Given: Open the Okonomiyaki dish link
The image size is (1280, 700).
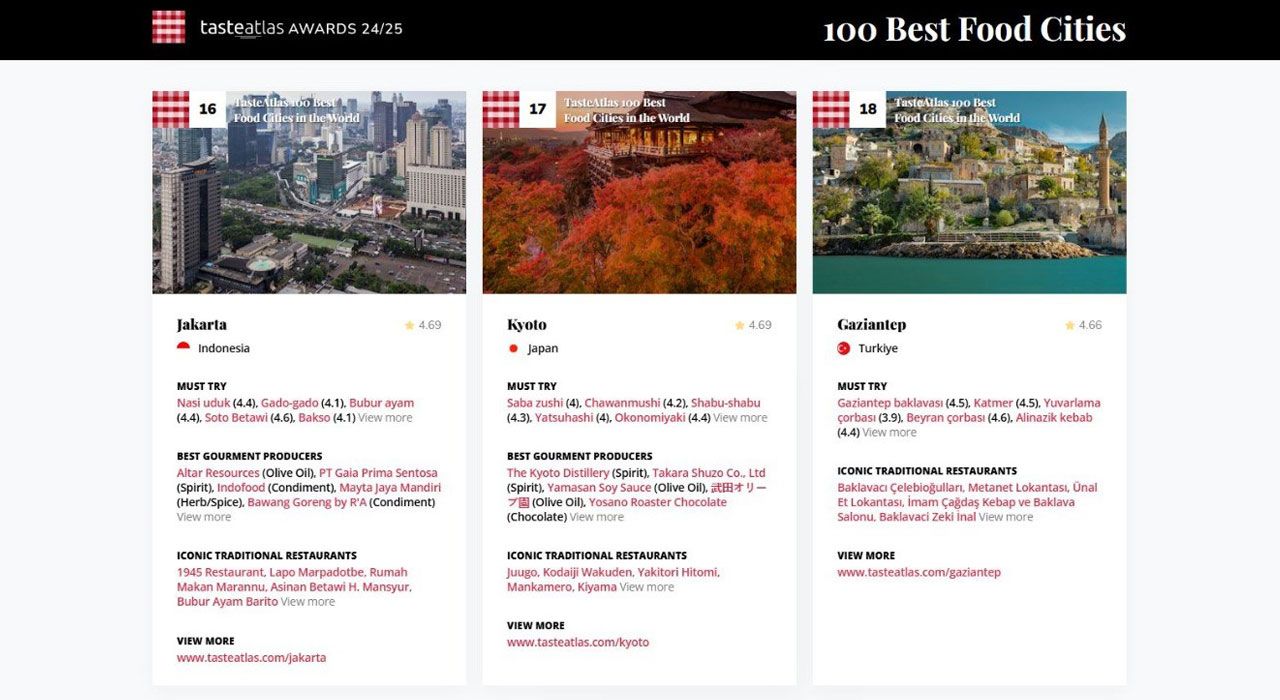Looking at the screenshot, I should coord(650,418).
